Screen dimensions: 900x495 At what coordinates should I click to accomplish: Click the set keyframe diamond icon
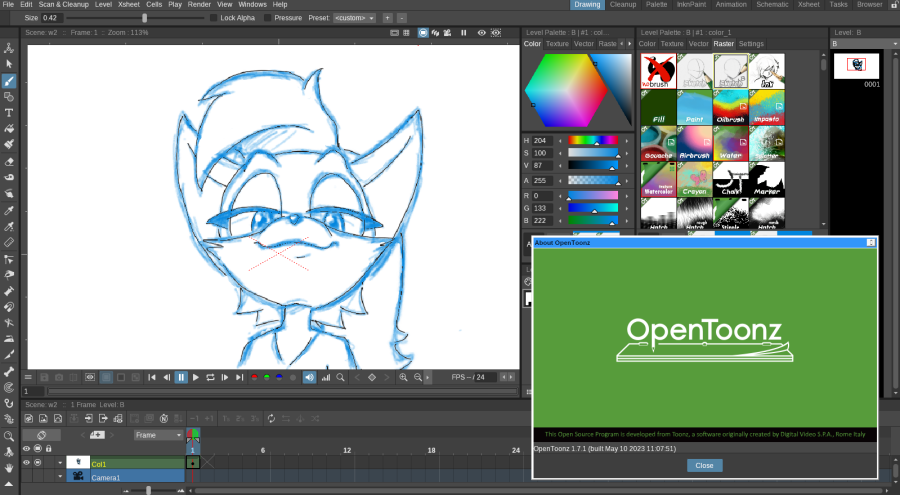372,377
